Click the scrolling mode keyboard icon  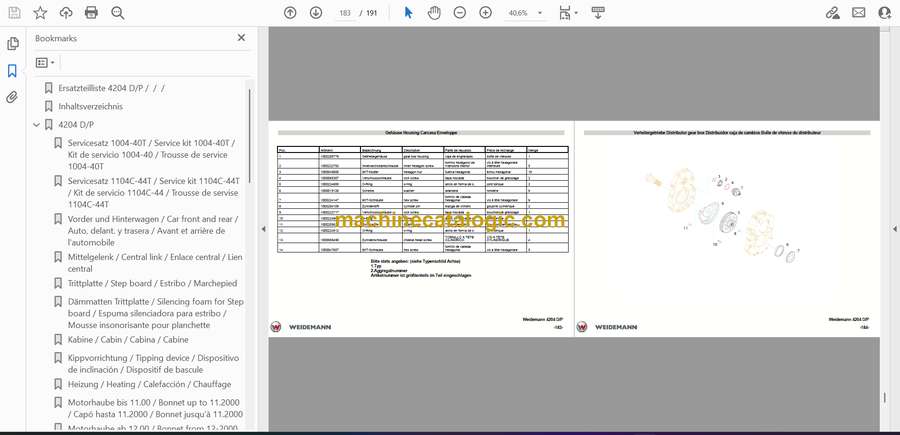598,13
